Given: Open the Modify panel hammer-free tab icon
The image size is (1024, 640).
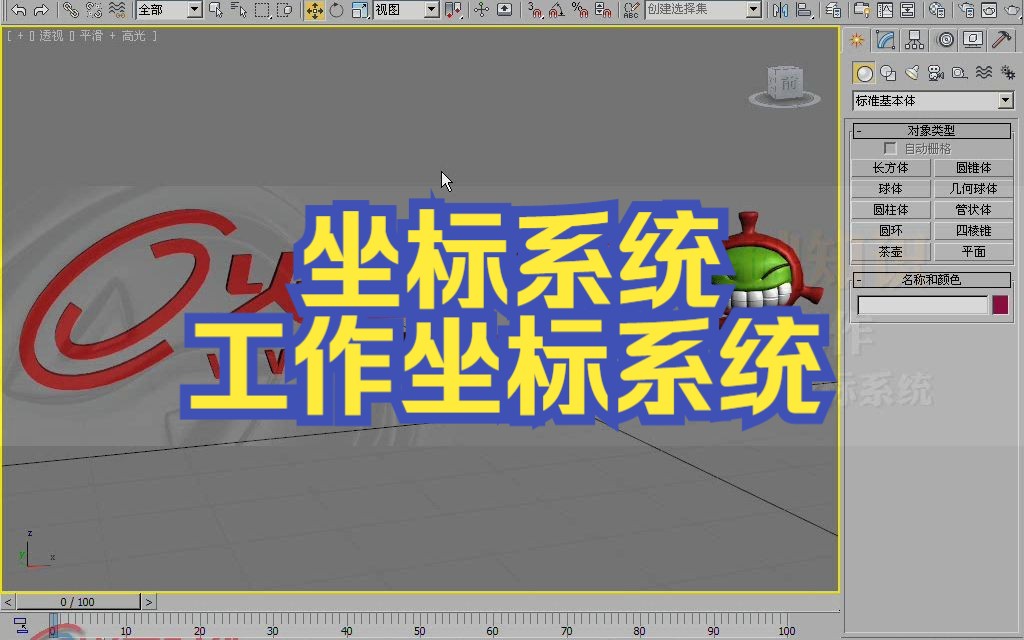Looking at the screenshot, I should tap(885, 40).
